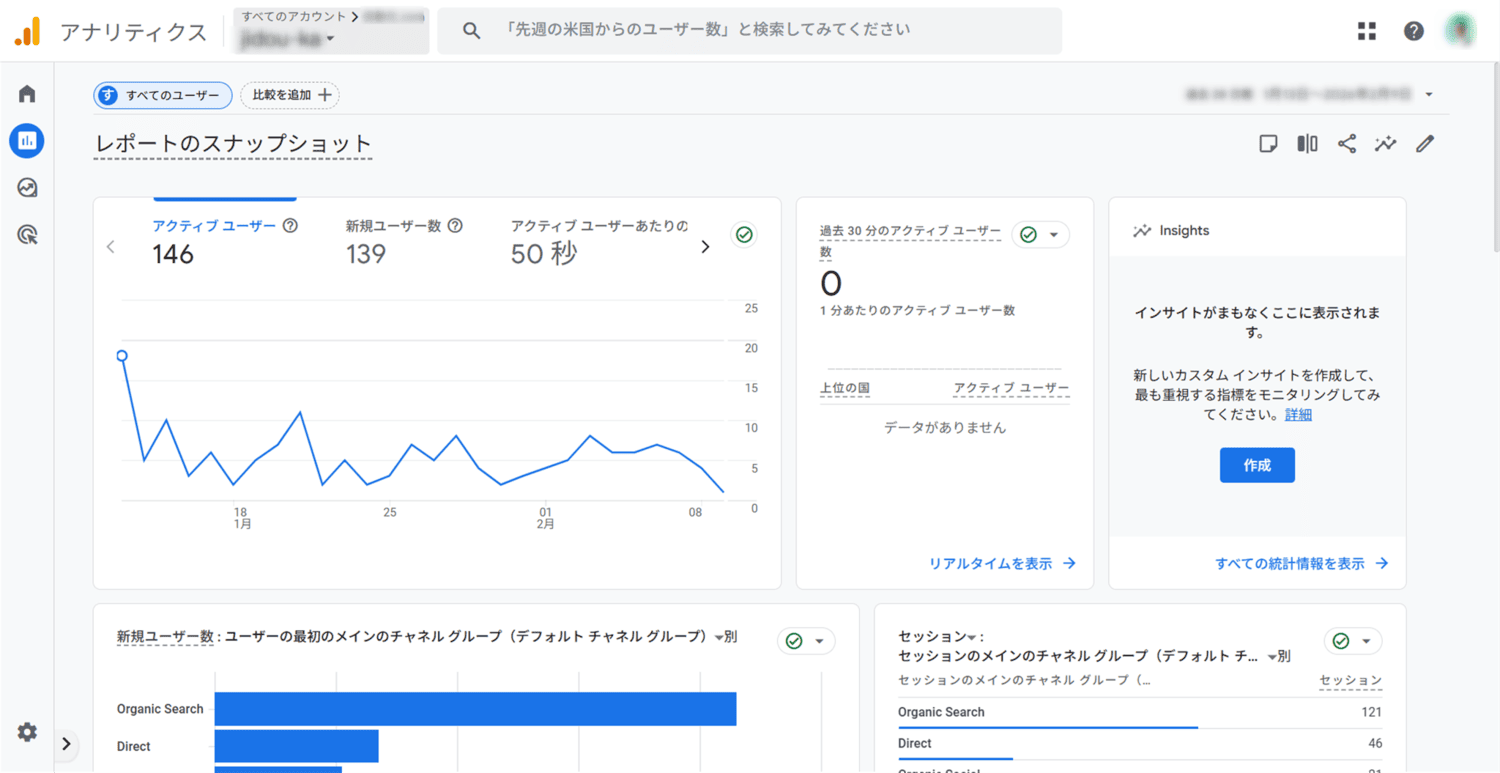The image size is (1500, 773).
Task: Click the Share report icon
Action: 1347,144
